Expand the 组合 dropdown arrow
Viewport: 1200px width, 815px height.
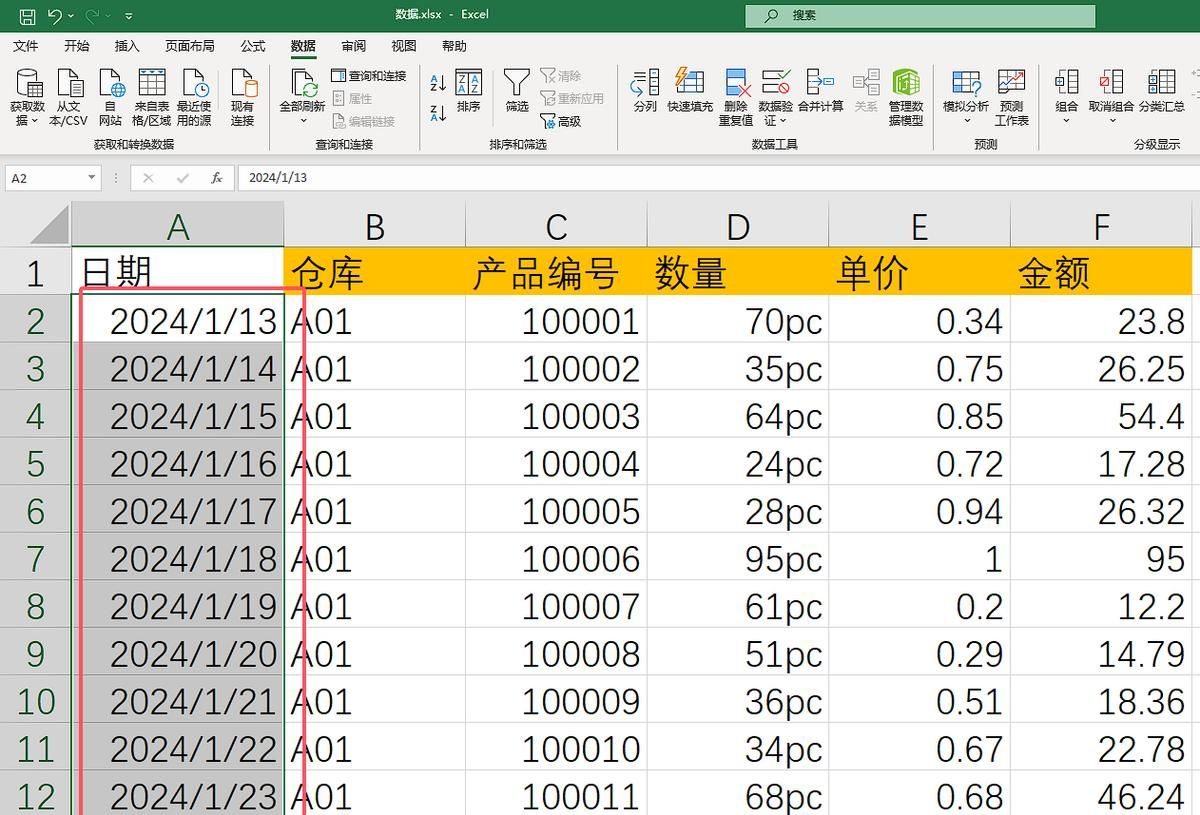[x=1067, y=121]
